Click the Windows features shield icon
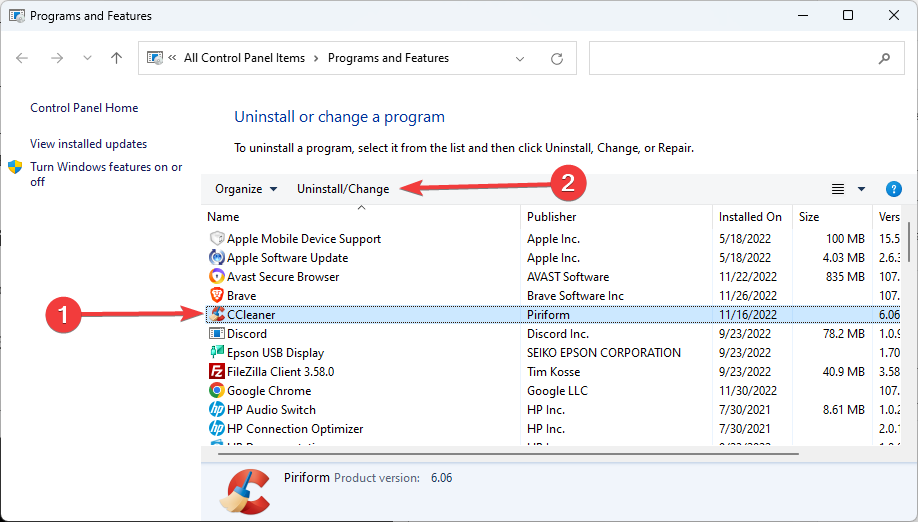Image resolution: width=918 pixels, height=522 pixels. pos(15,167)
